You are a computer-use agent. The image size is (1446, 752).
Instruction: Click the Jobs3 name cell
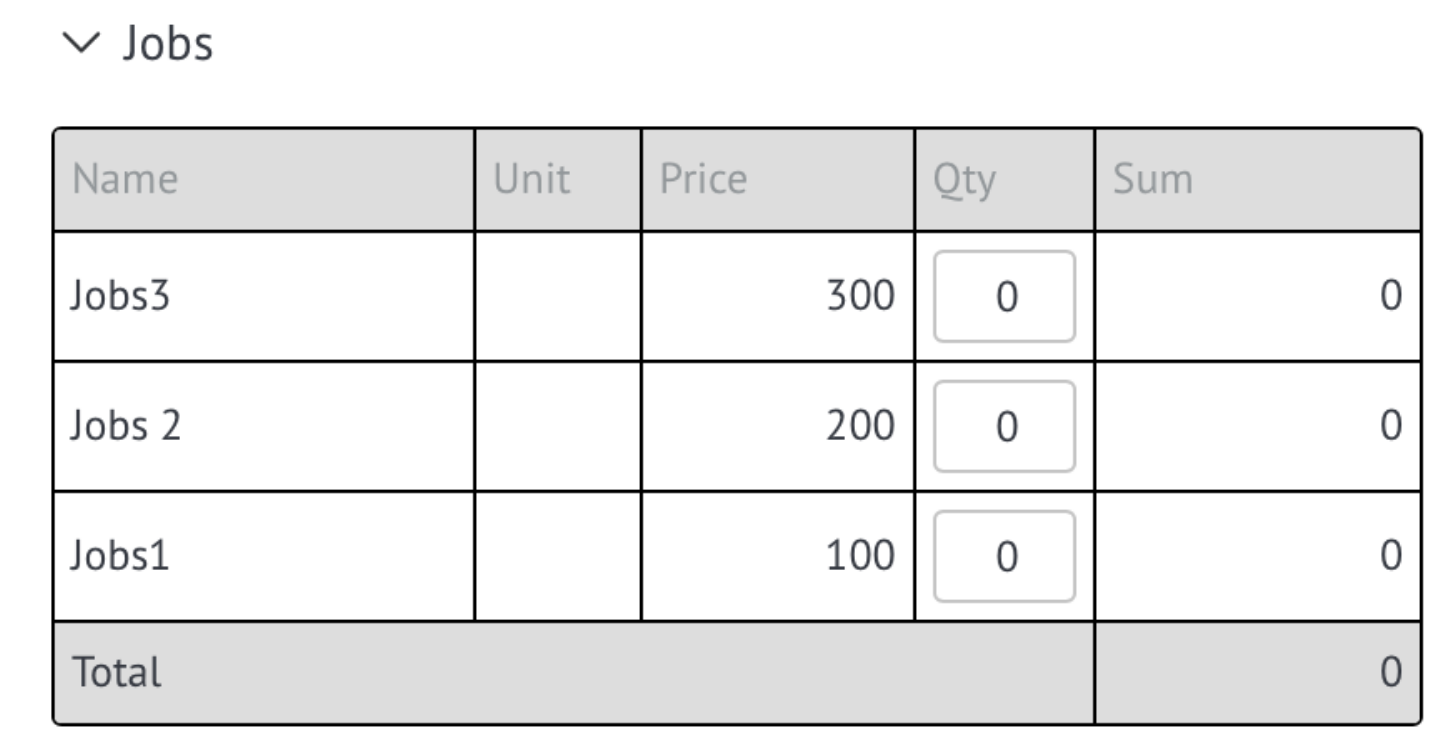click(264, 297)
